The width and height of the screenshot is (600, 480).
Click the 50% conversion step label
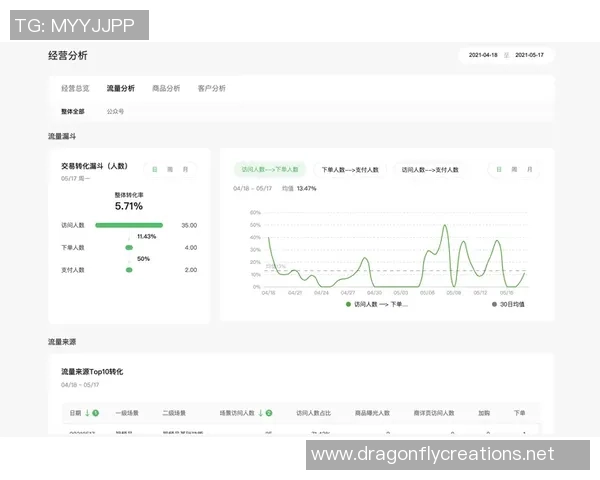pos(143,259)
